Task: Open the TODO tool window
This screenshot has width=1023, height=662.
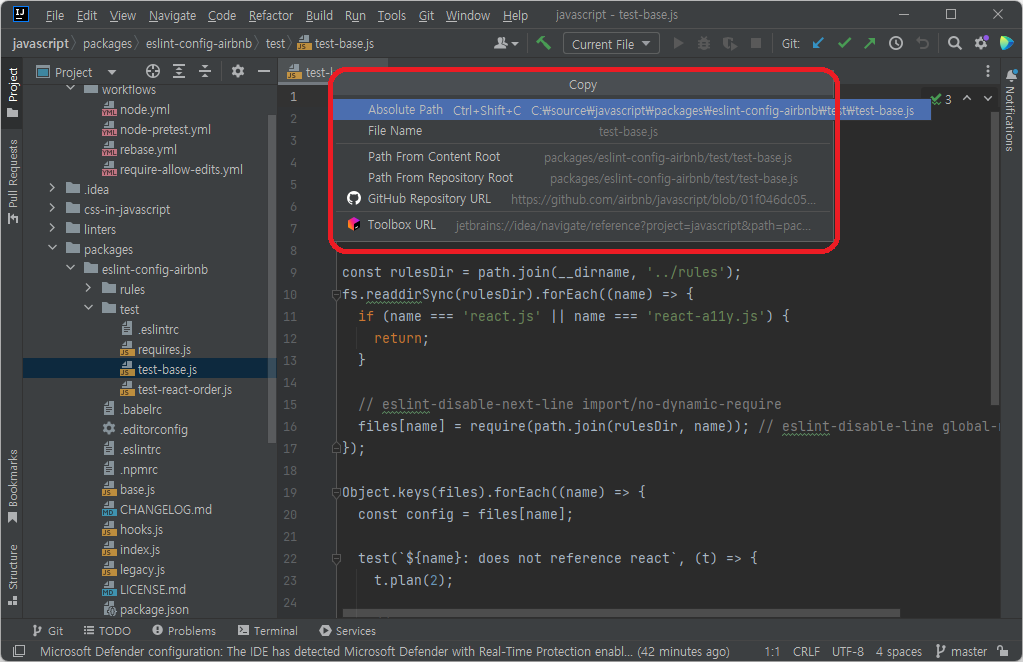Action: point(107,631)
